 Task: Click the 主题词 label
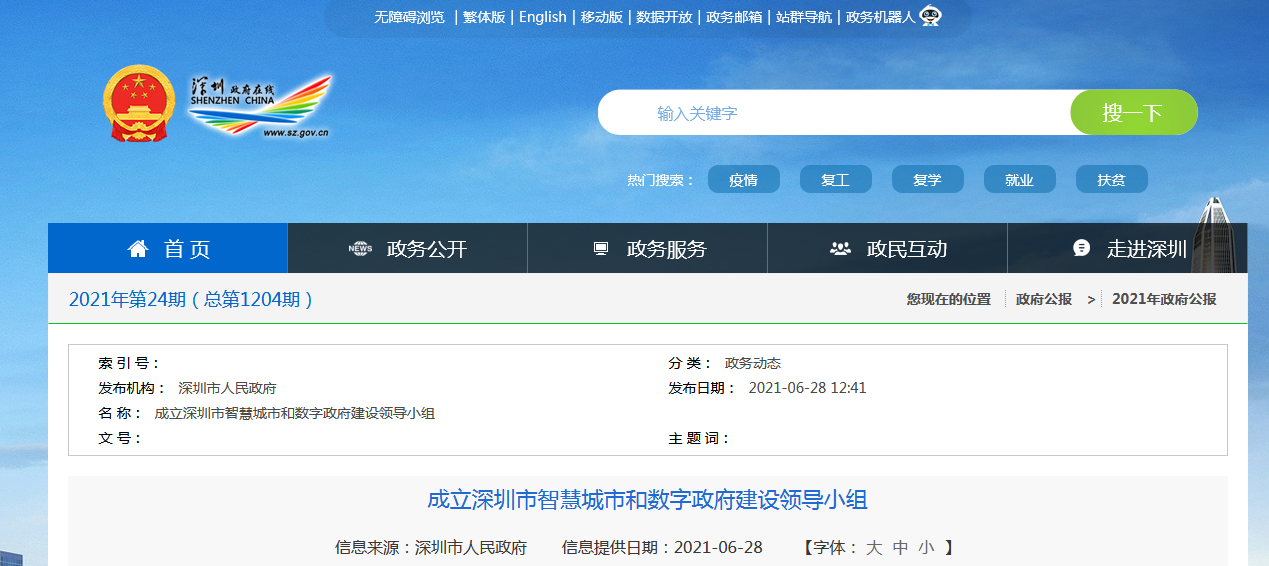click(x=699, y=438)
